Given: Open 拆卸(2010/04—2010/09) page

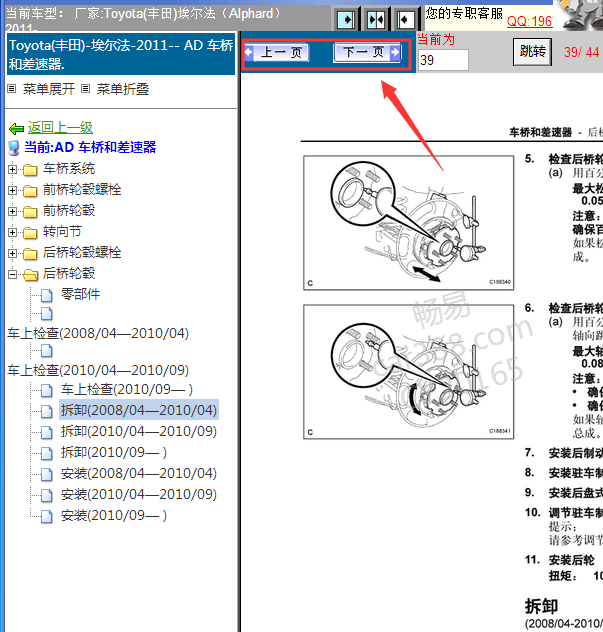Looking at the screenshot, I should tap(139, 431).
